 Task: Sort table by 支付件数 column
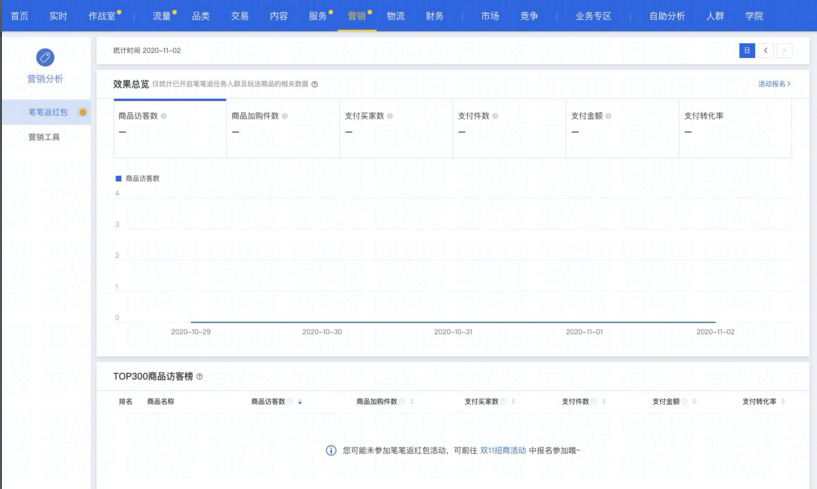603,401
